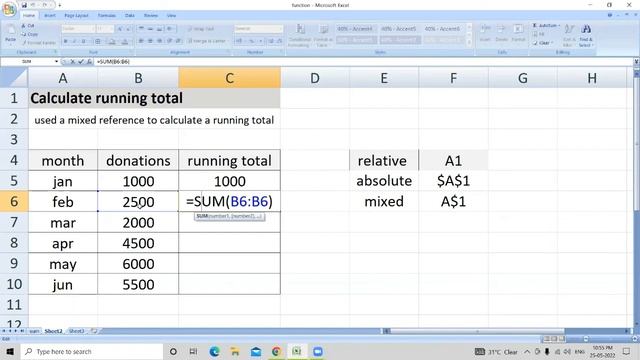
Task: Open Sort & Filter menu
Action: pos(569,35)
